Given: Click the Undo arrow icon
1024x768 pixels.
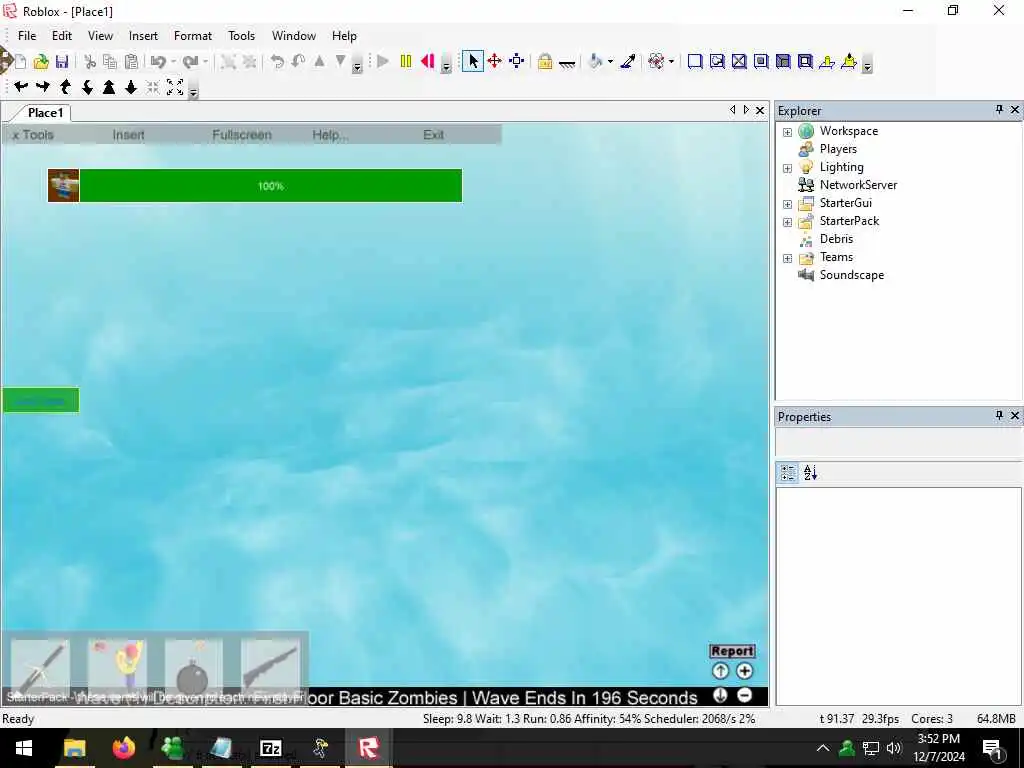Looking at the screenshot, I should point(158,61).
